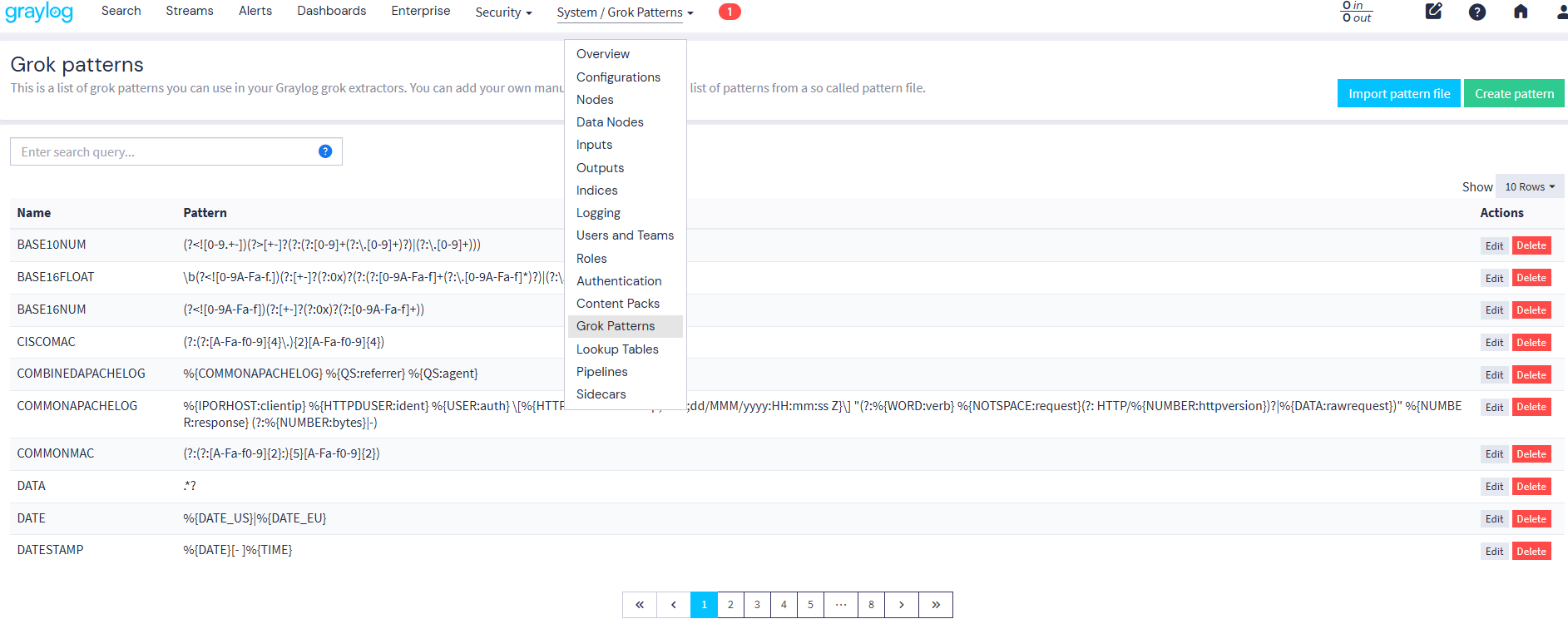
Task: Click the Create pattern button
Action: click(x=1514, y=94)
